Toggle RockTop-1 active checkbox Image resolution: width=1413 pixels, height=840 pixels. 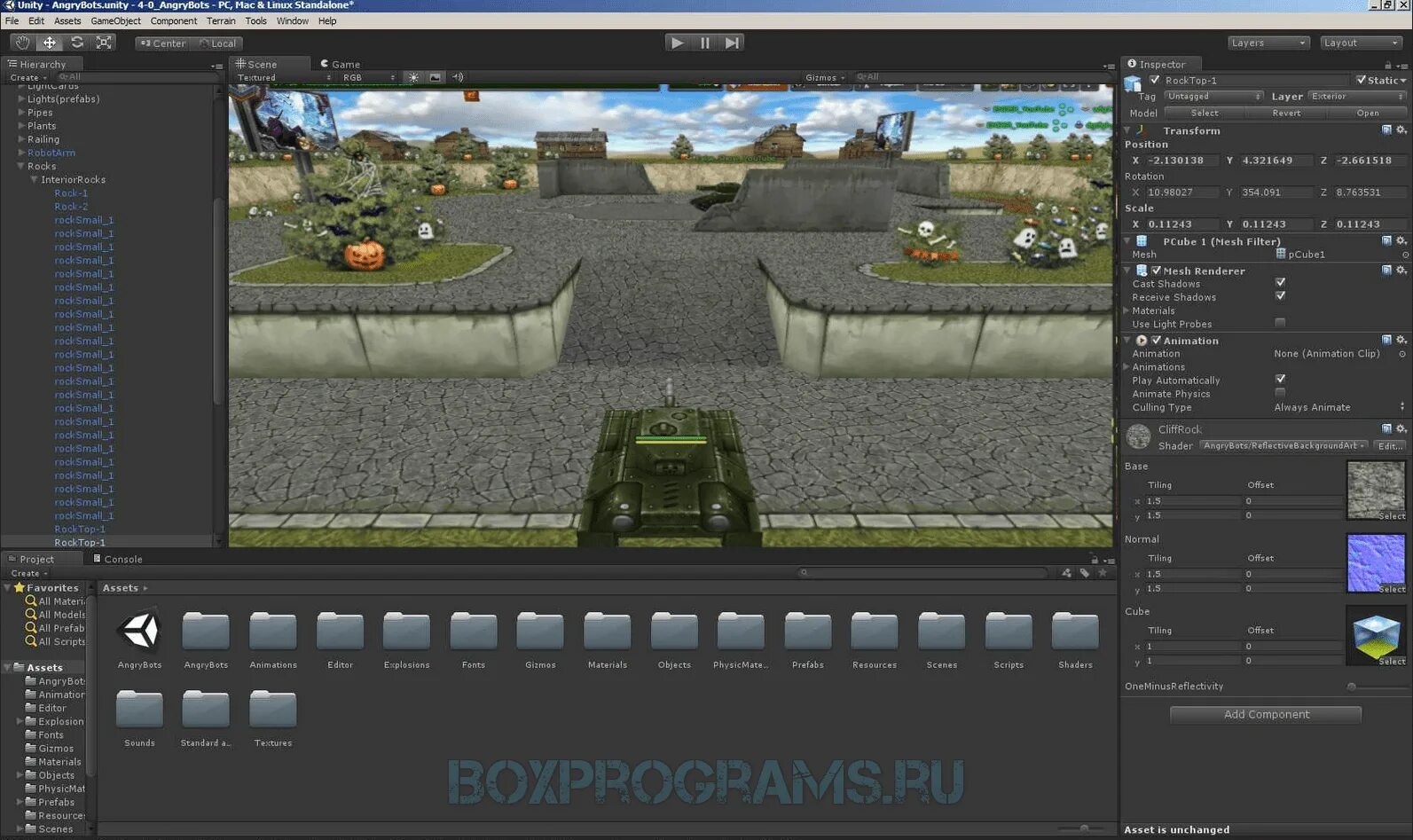[1155, 80]
